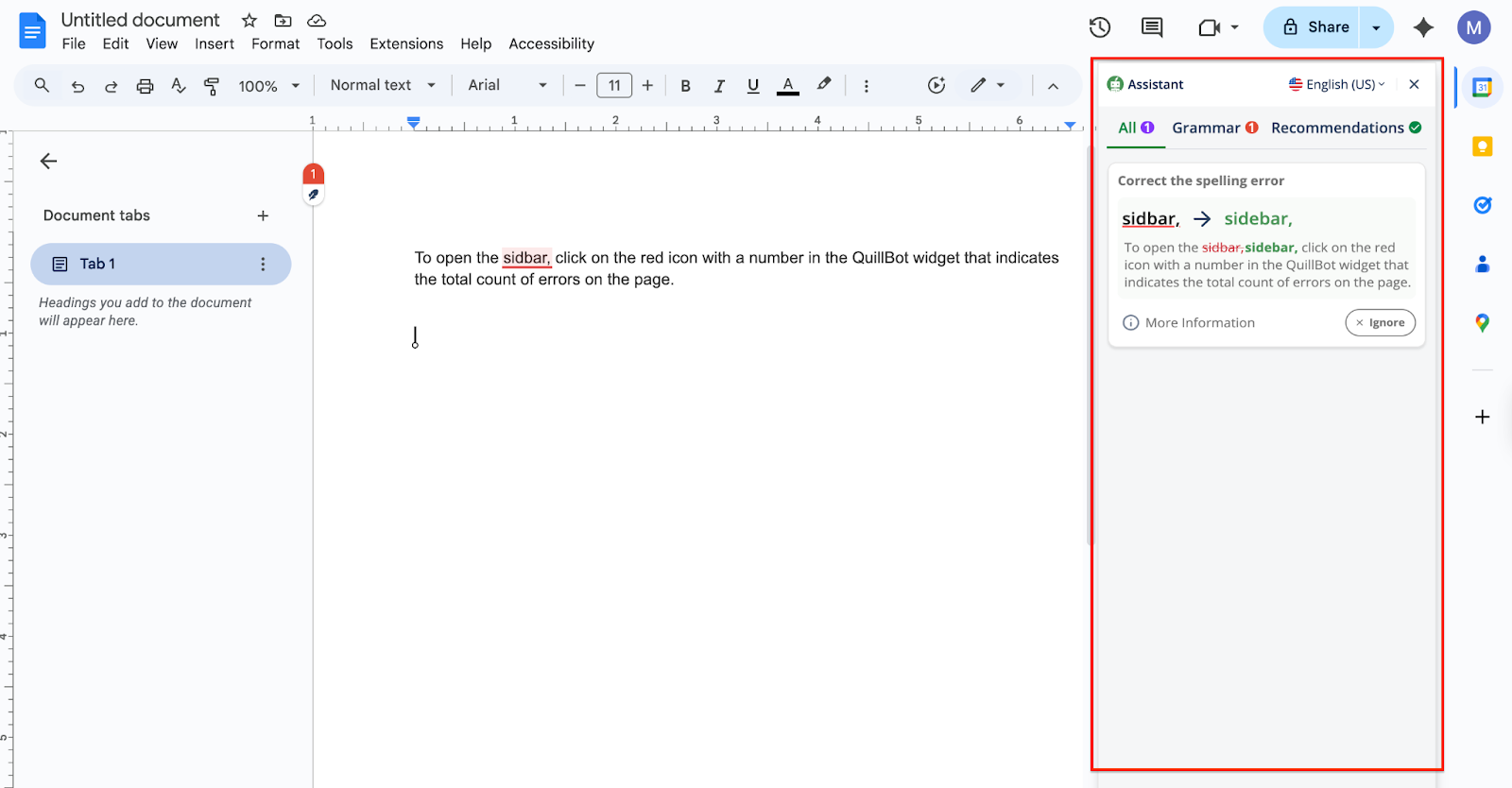The image size is (1512, 788).
Task: Toggle bold formatting
Action: (x=685, y=86)
